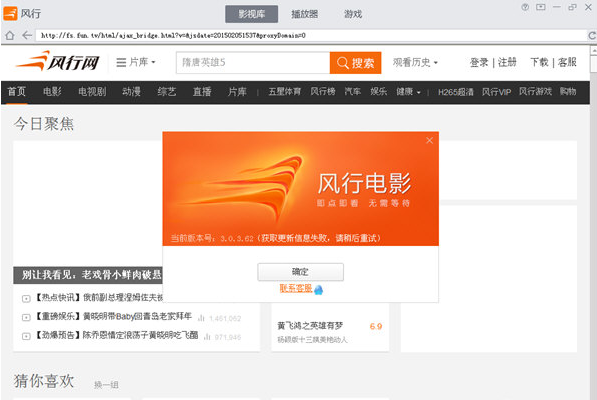
Task: Go back with the left arrow icon
Action: pyautogui.click(x=27, y=35)
